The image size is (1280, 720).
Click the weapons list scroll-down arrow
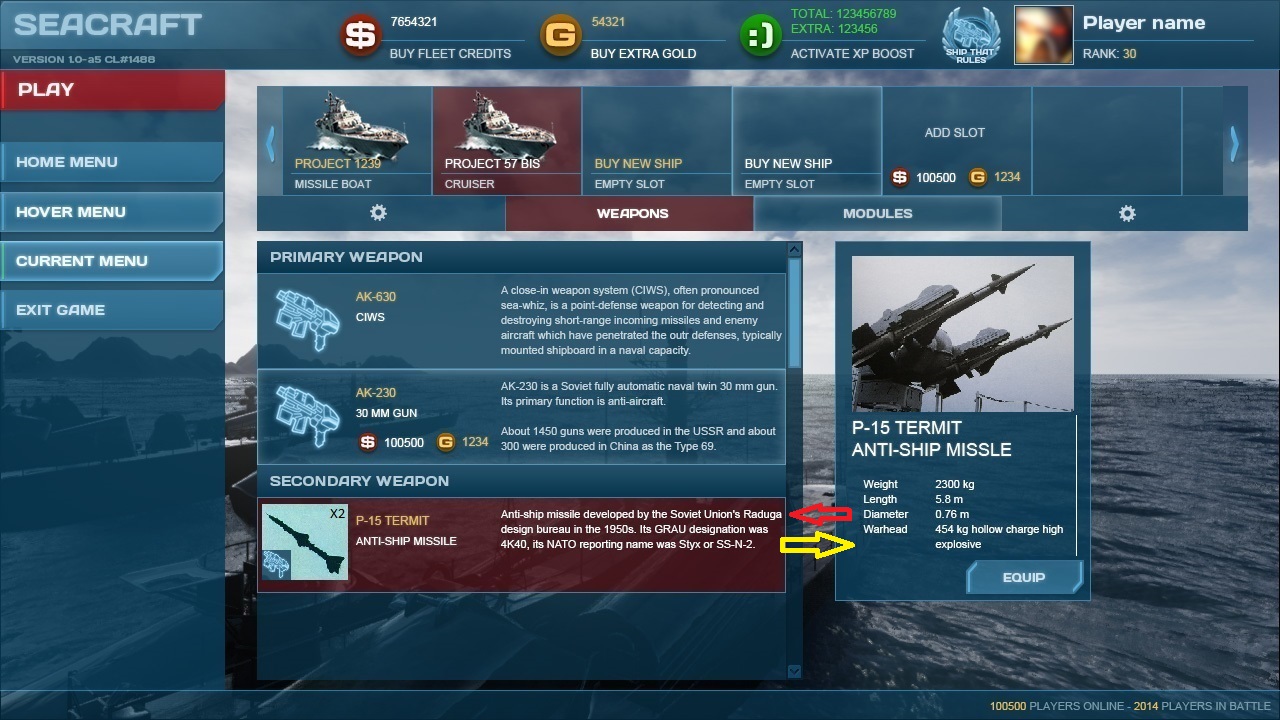[794, 671]
